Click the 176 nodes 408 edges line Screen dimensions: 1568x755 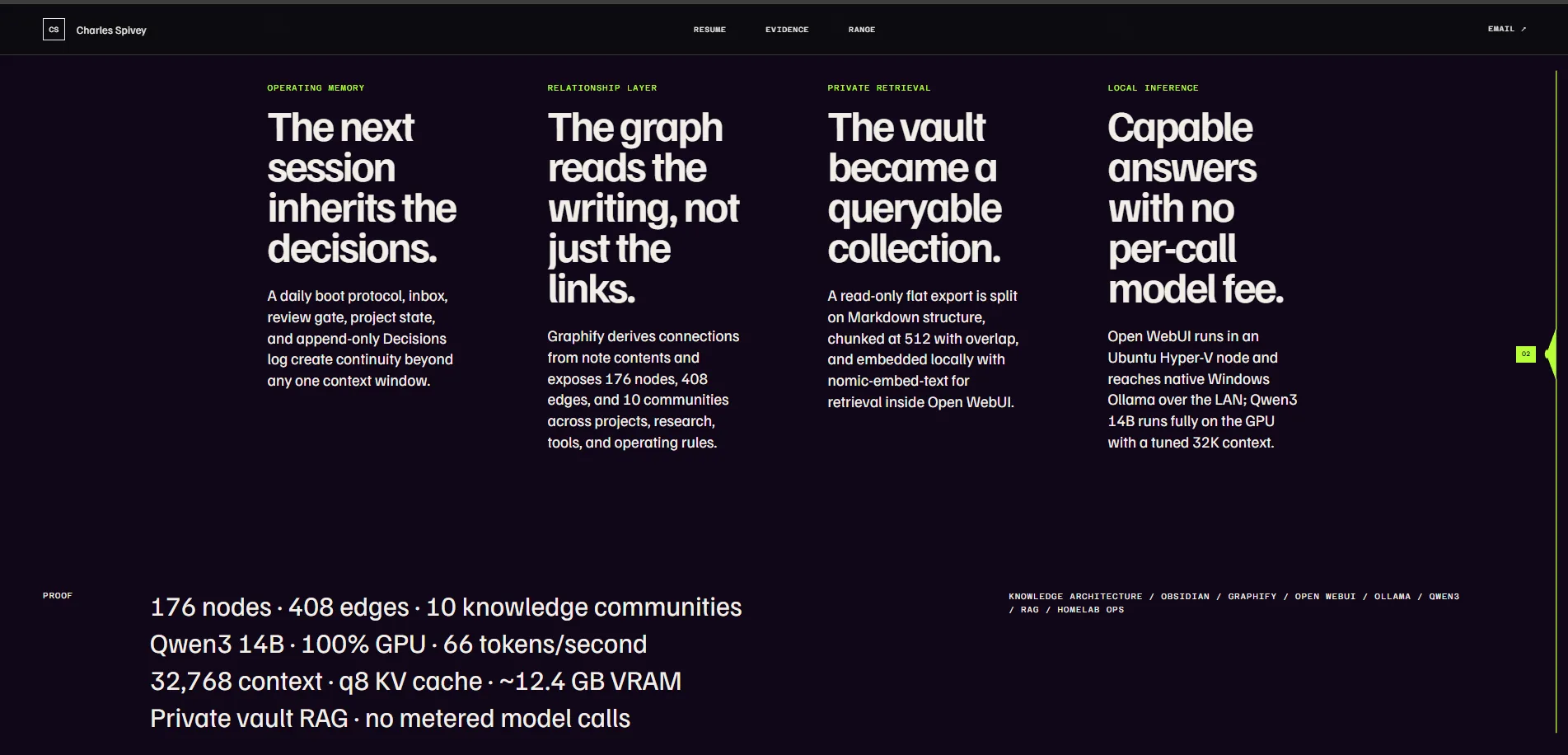click(x=446, y=607)
